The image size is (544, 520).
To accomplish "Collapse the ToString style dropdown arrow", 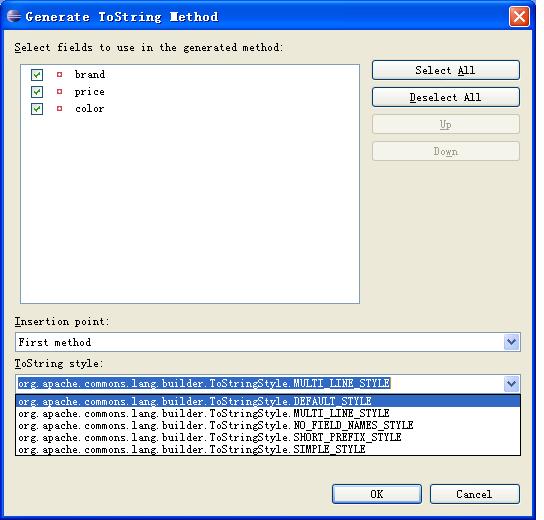I will (511, 384).
